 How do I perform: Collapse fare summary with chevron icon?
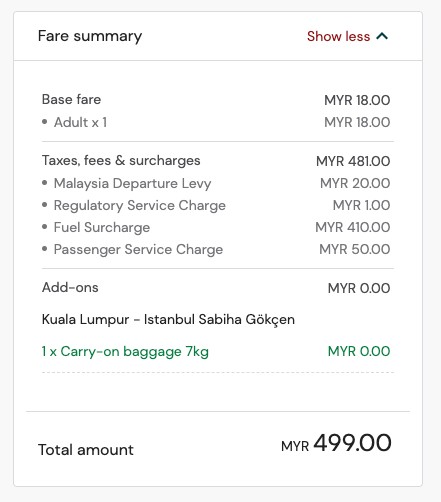[382, 36]
